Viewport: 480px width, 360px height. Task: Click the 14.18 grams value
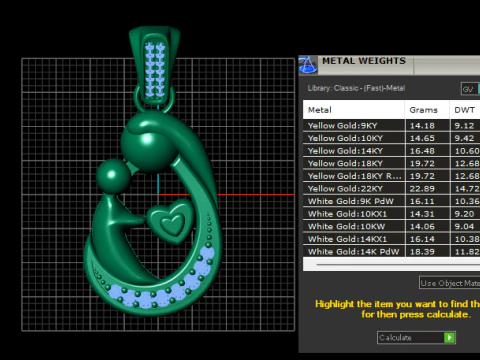tap(422, 126)
